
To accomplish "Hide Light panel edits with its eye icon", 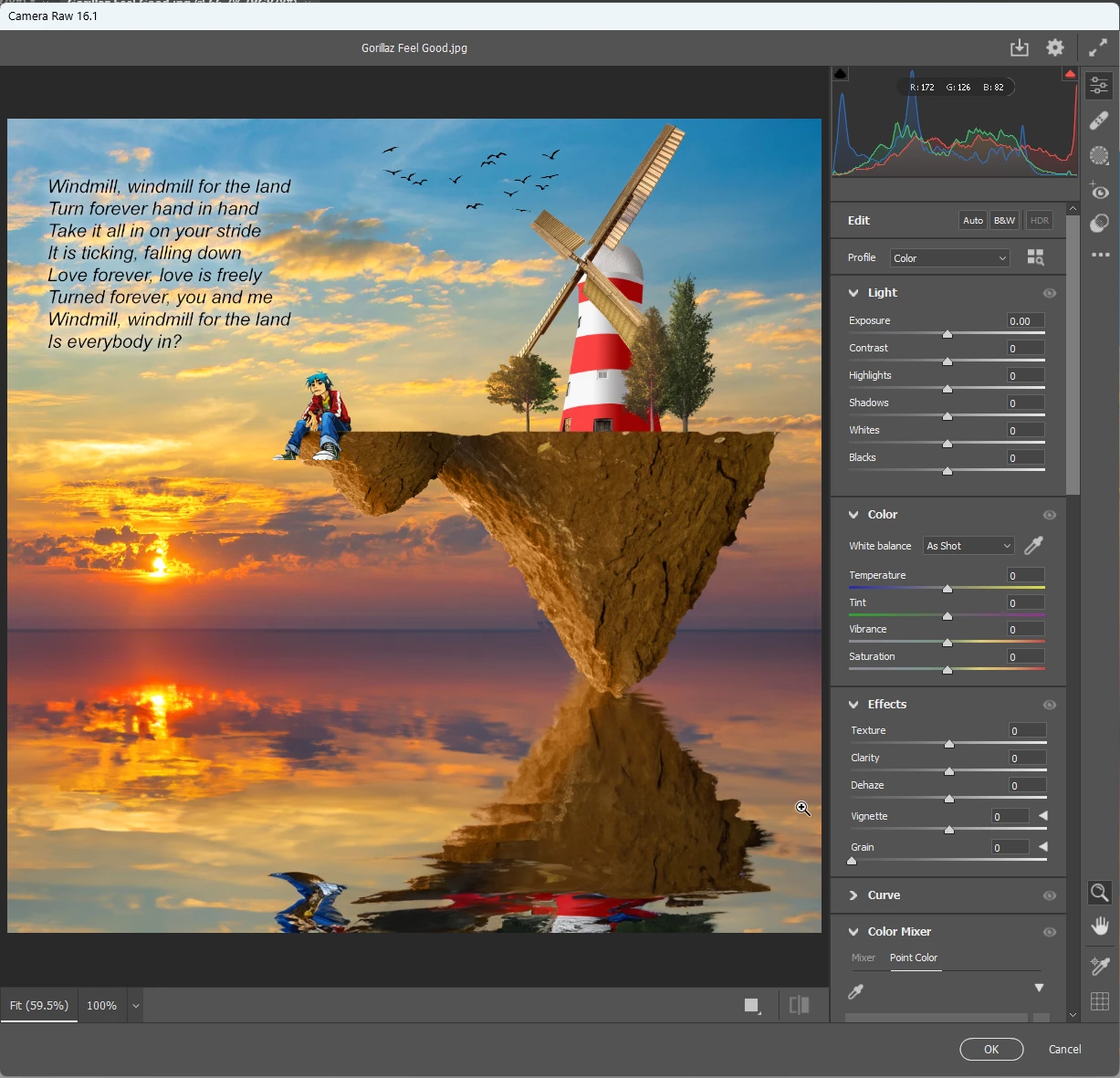I will click(x=1050, y=293).
